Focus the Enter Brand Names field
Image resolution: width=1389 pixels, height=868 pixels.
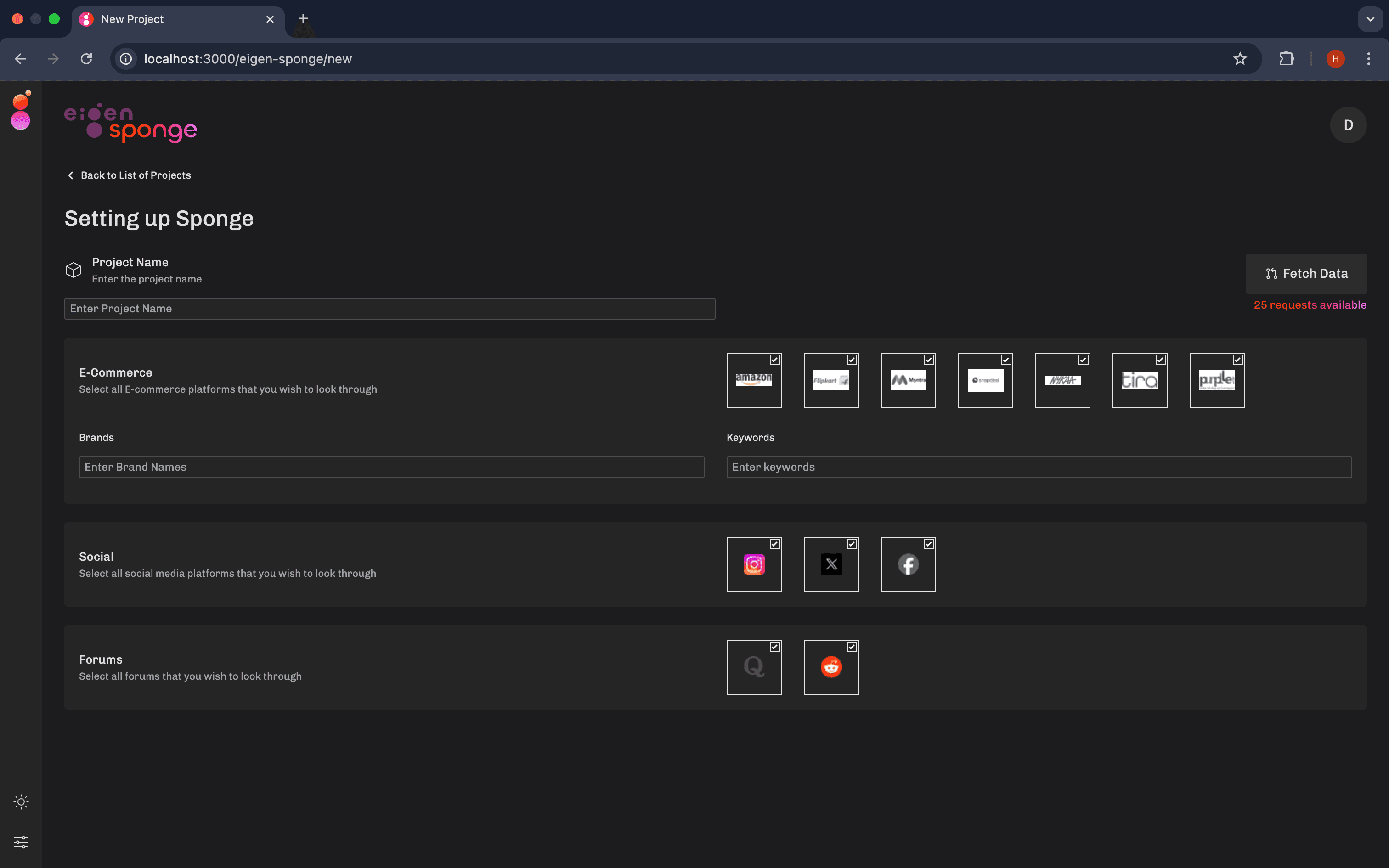pos(391,467)
